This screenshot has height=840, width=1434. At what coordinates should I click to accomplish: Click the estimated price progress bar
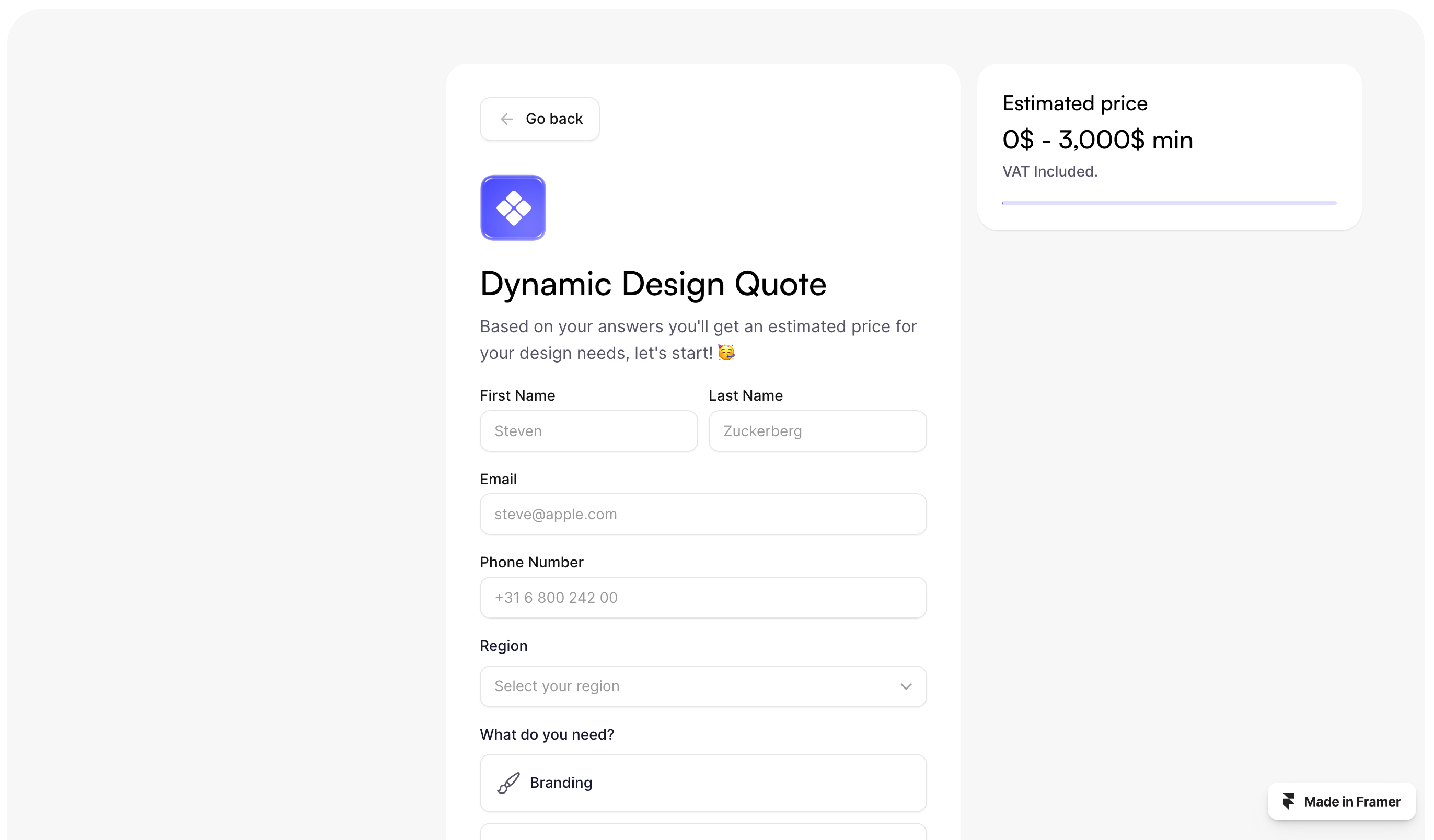1169,203
